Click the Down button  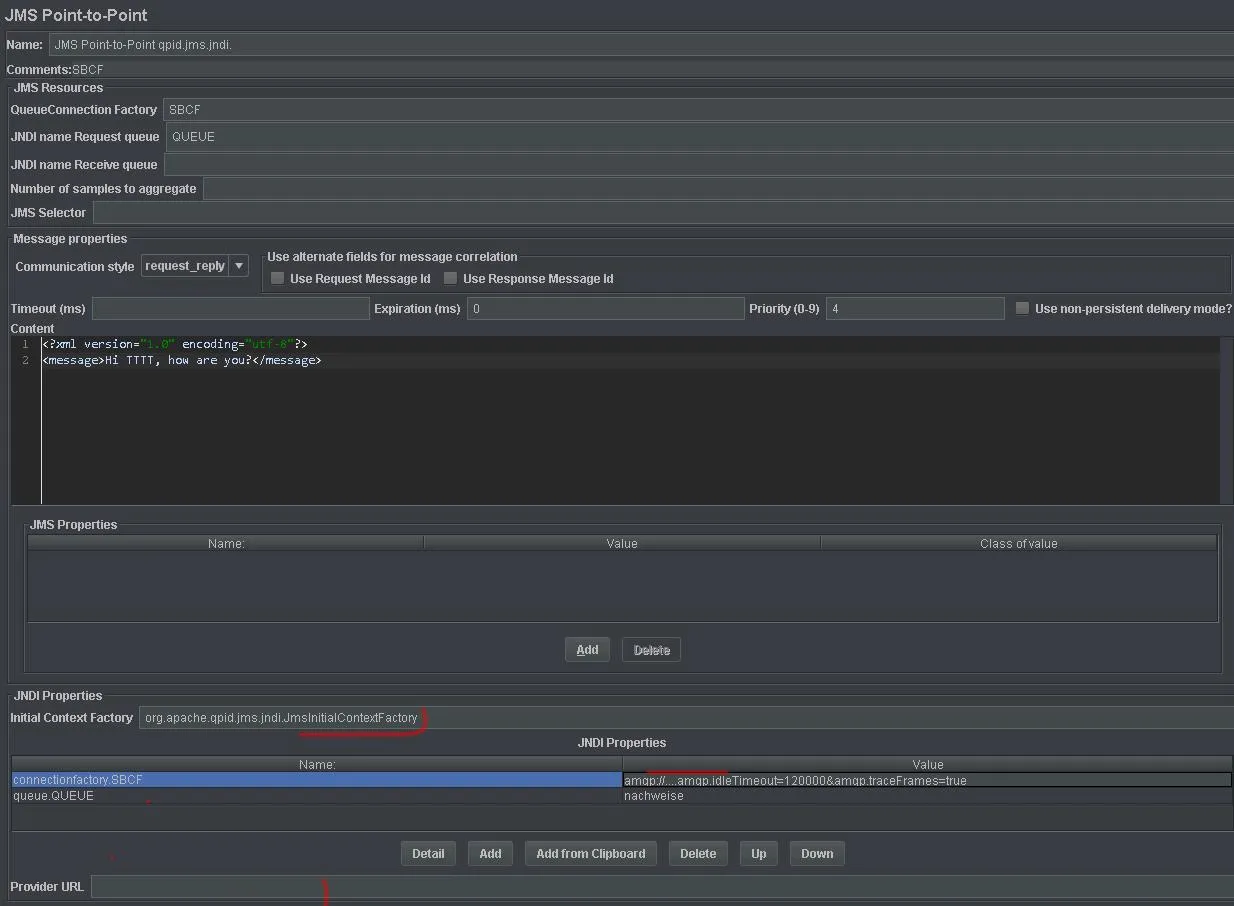(817, 854)
